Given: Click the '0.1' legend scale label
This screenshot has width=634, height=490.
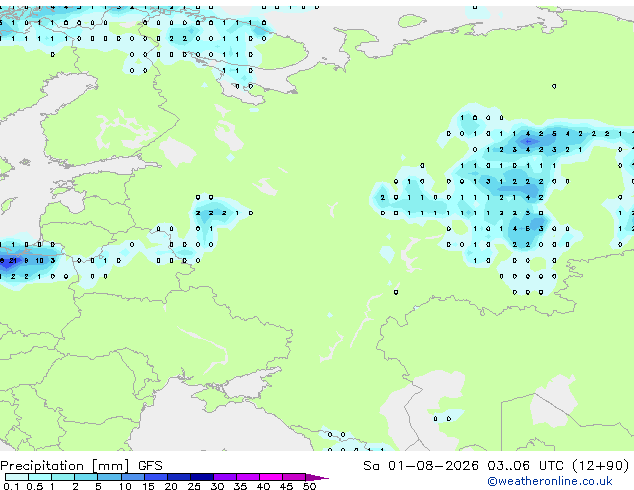Looking at the screenshot, I should [x=11, y=486].
